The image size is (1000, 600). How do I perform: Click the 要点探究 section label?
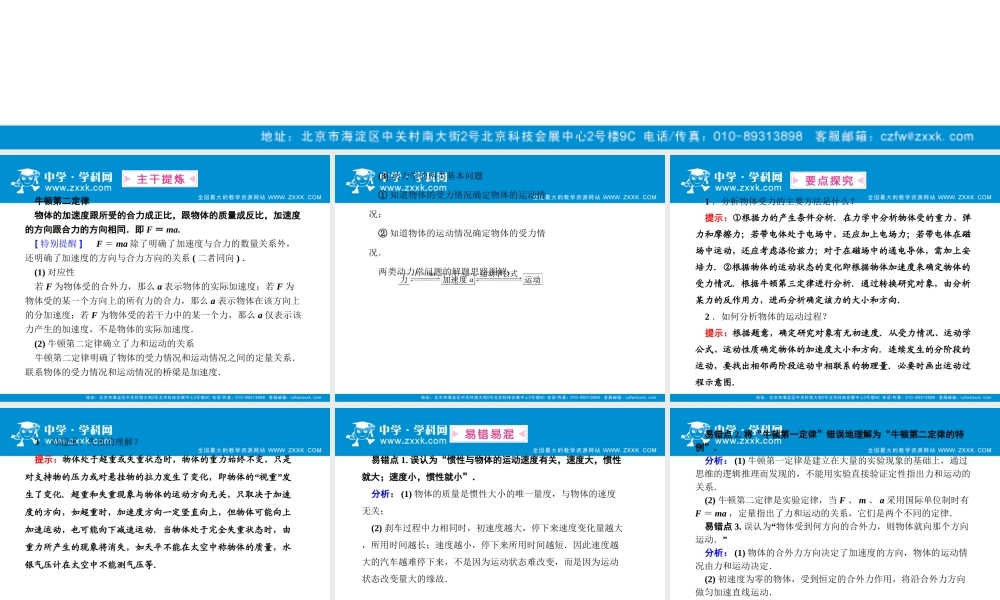(x=828, y=180)
